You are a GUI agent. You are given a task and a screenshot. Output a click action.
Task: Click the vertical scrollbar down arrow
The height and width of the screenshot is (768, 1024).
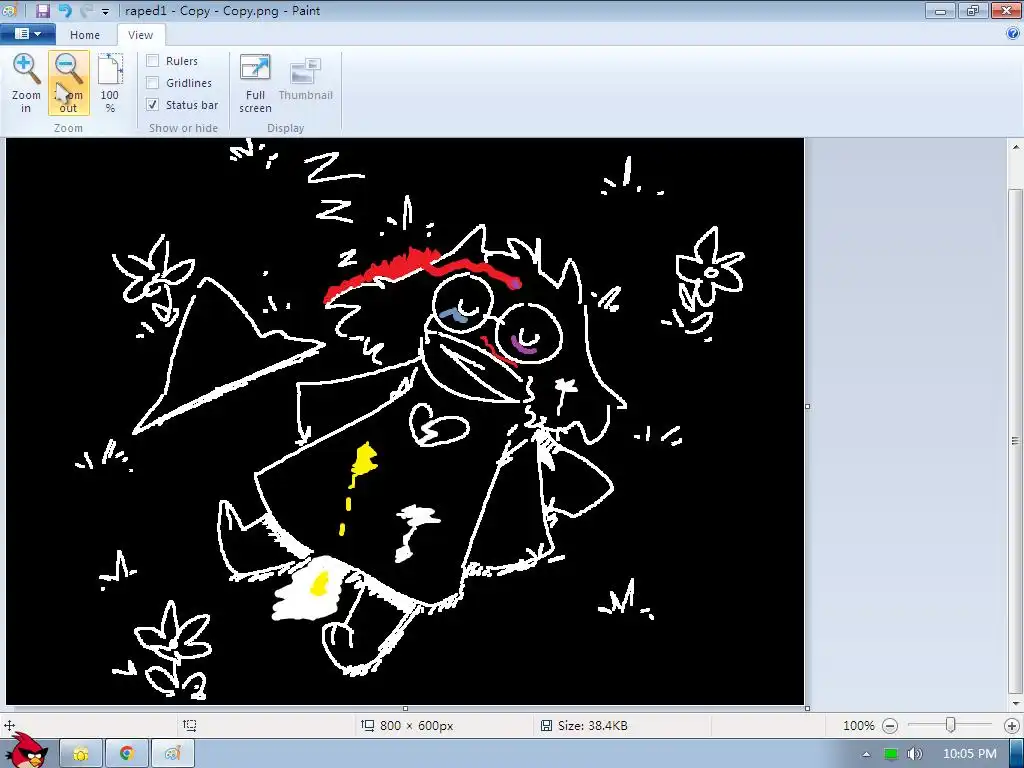(x=1016, y=703)
